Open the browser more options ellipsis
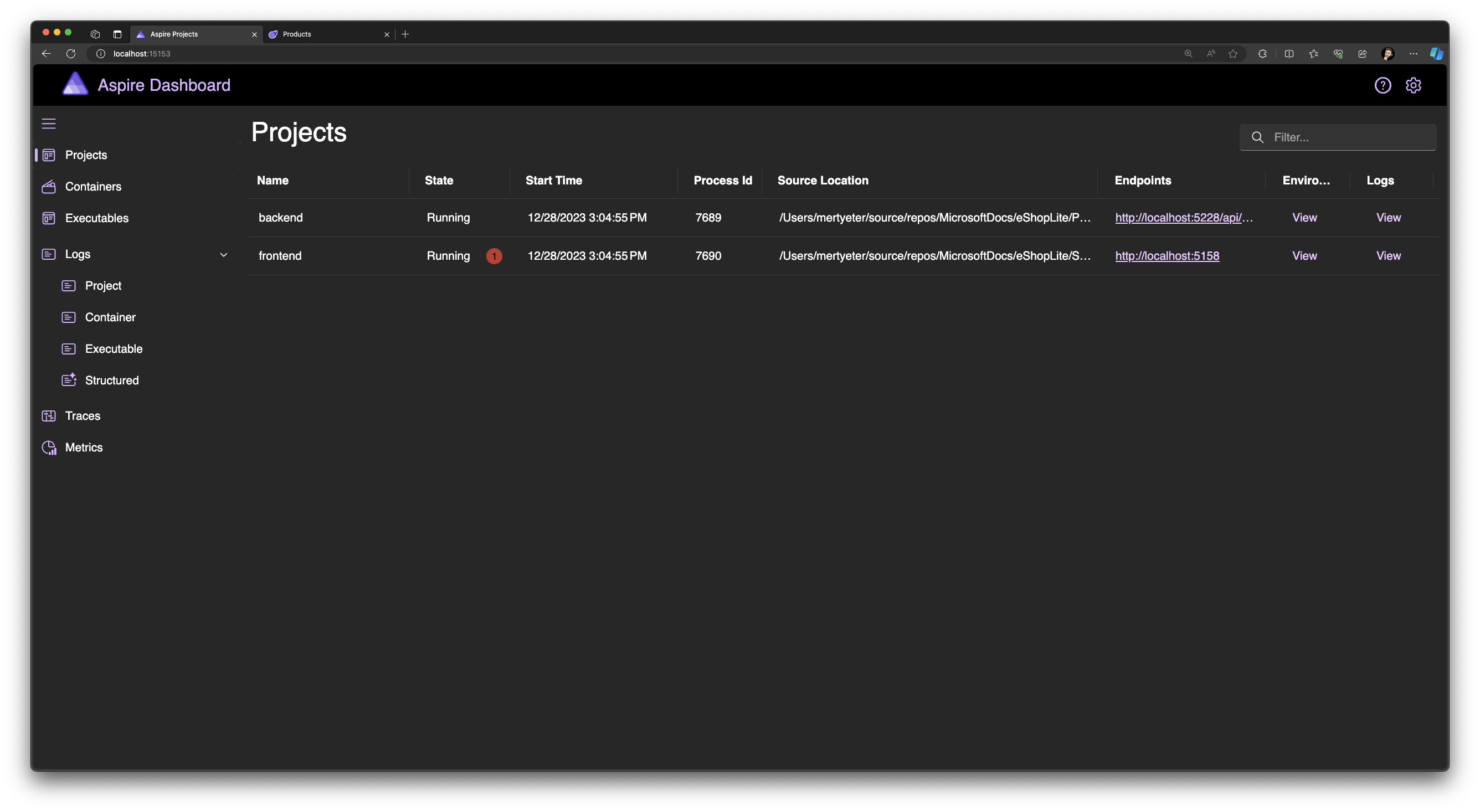Image resolution: width=1480 pixels, height=812 pixels. (x=1413, y=53)
